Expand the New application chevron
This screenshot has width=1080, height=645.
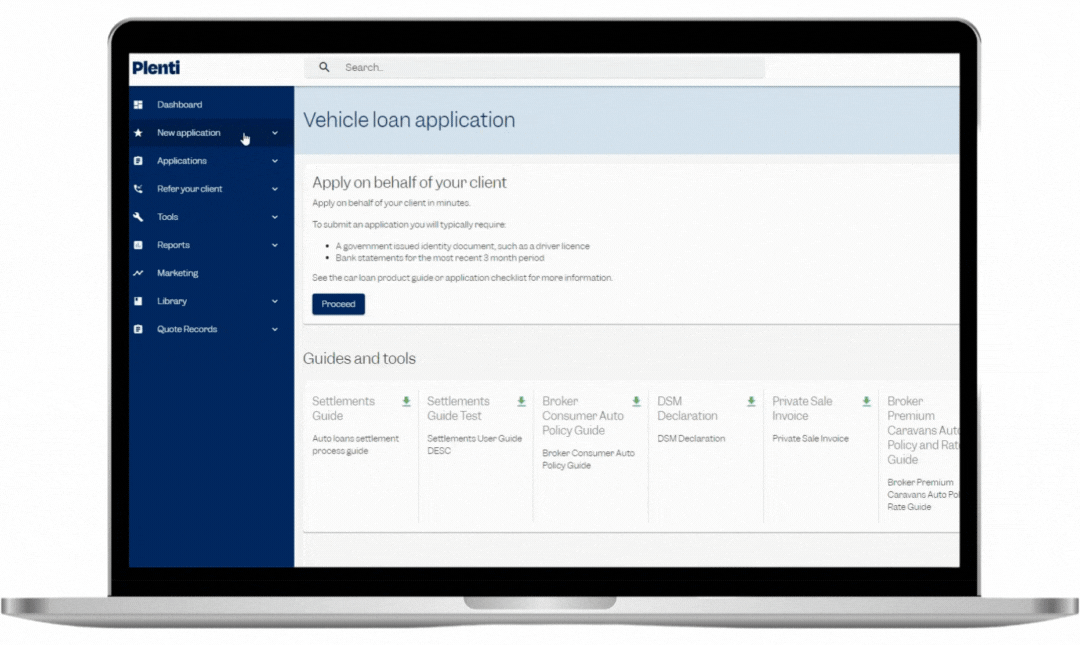275,133
